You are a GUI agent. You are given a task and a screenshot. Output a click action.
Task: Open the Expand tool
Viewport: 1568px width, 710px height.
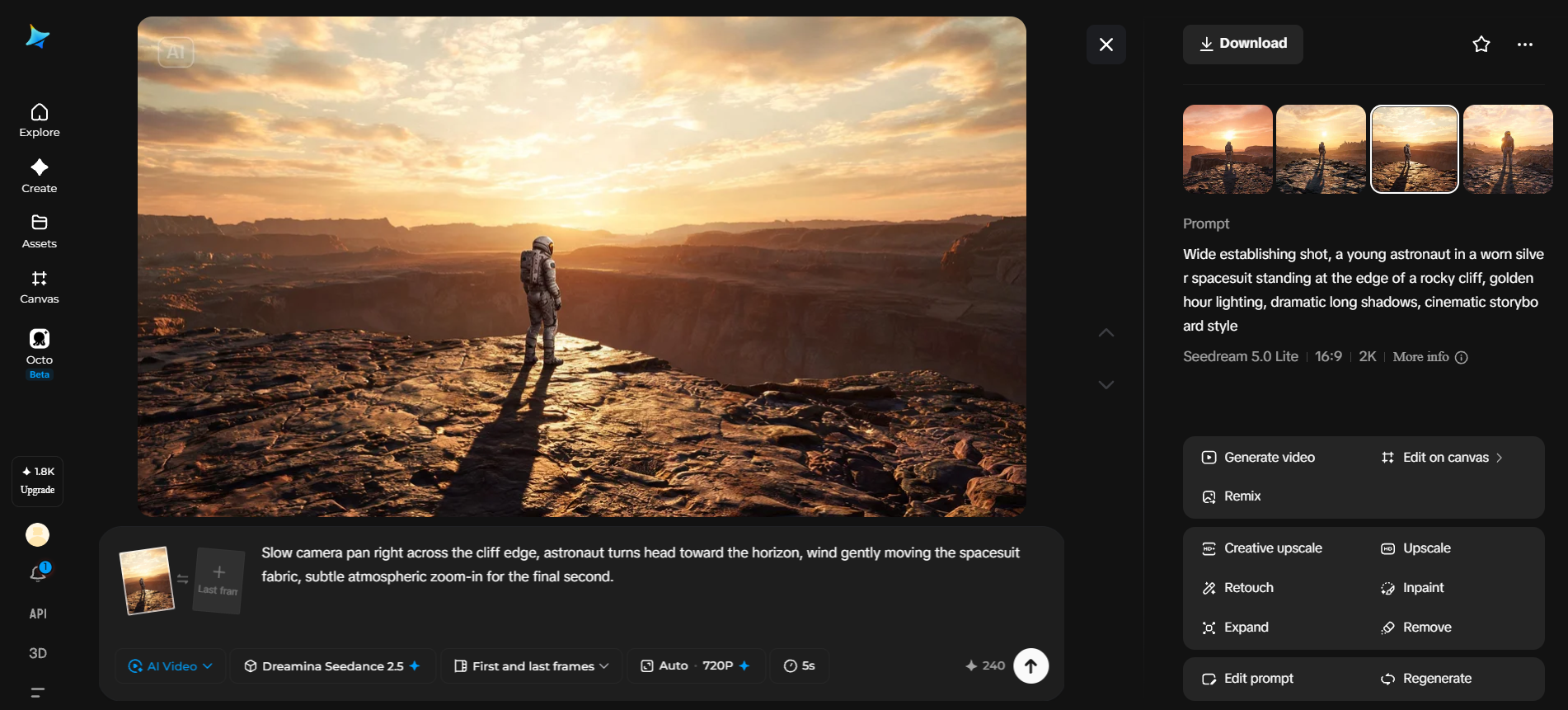coord(1235,628)
